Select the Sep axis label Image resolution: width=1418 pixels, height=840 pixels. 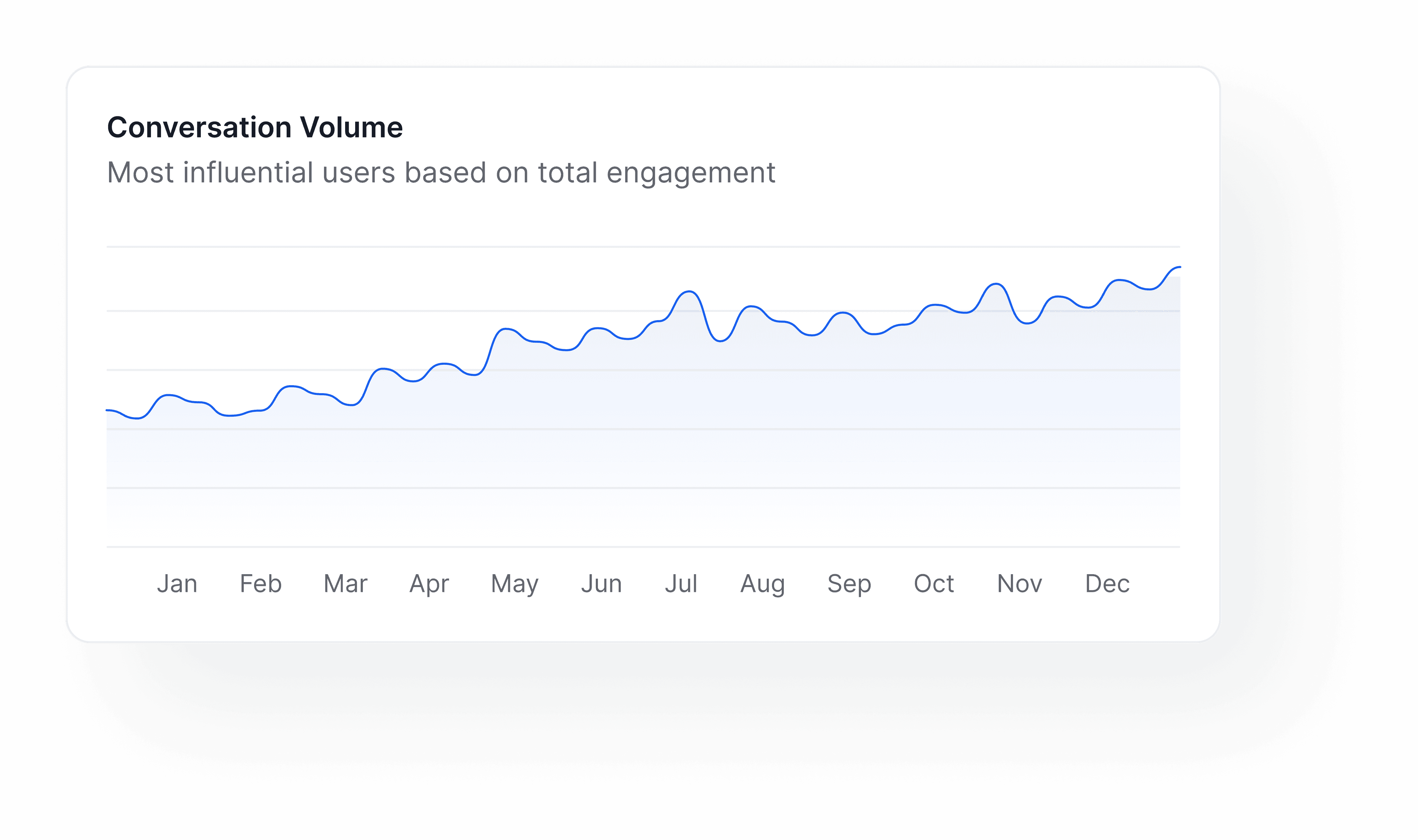click(x=849, y=585)
